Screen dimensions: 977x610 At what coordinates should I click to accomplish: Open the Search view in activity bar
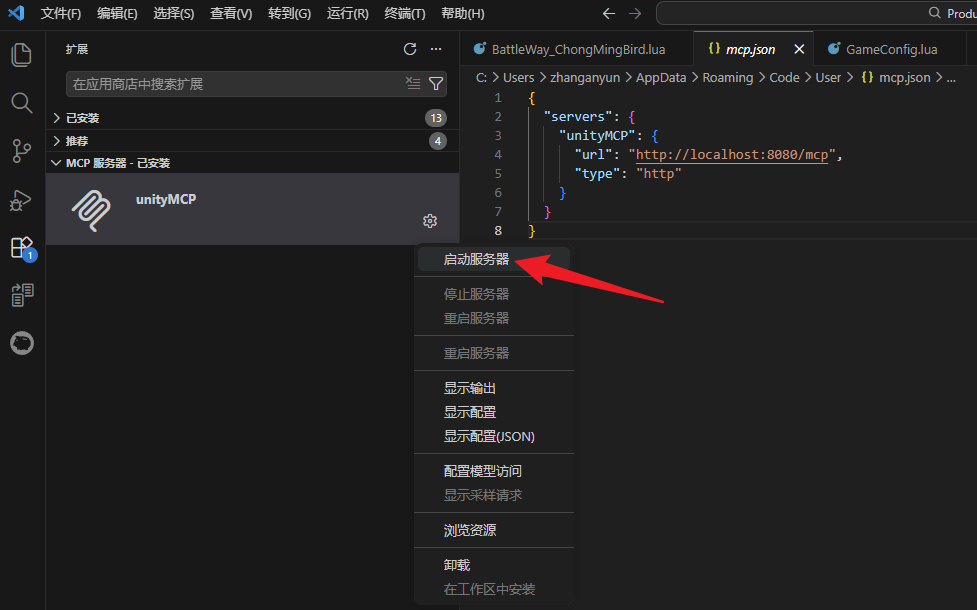pyautogui.click(x=22, y=103)
